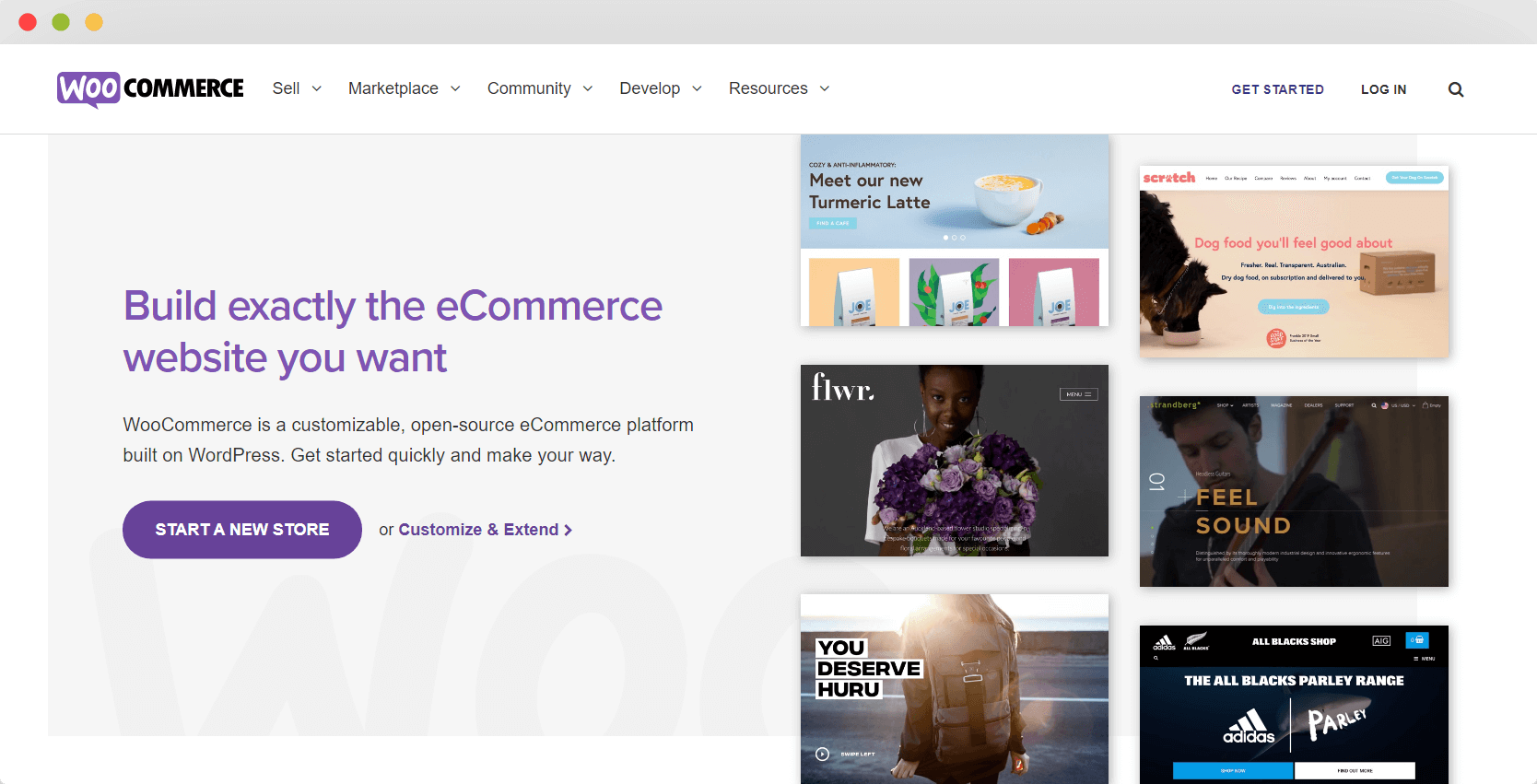
Task: Expand the Resources dropdown chevron
Action: point(825,88)
